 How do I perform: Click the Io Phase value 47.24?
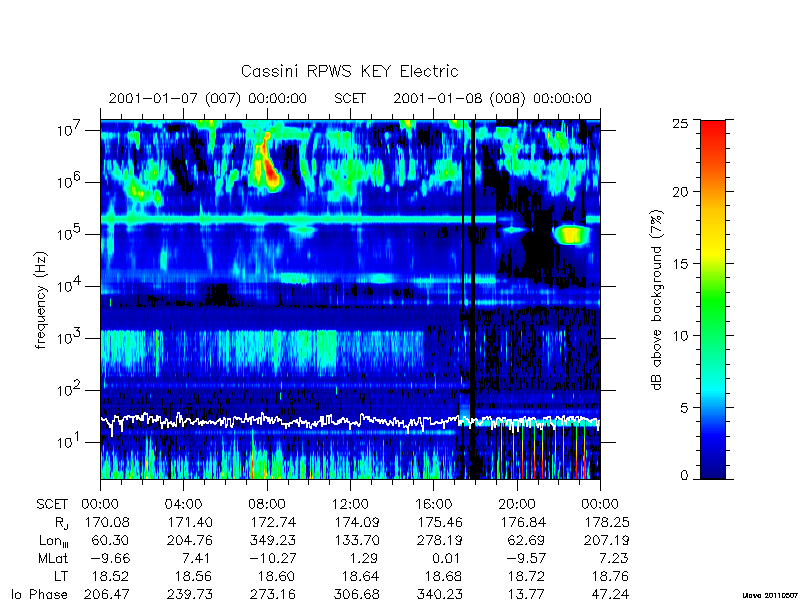point(610,594)
